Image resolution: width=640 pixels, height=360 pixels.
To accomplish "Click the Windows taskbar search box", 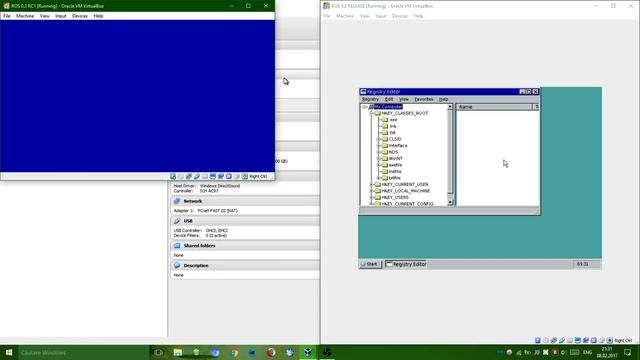I will click(84, 352).
